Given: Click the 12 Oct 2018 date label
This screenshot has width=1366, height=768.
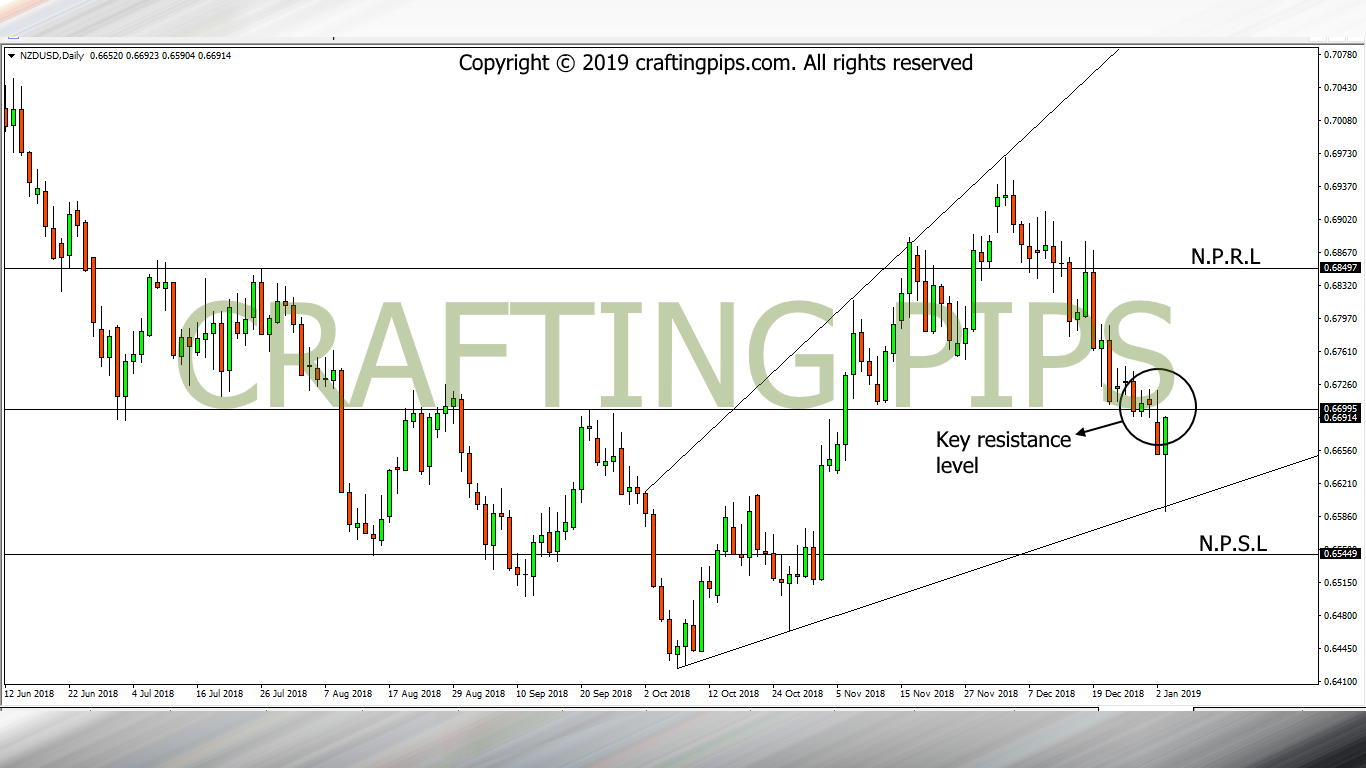Looking at the screenshot, I should click(x=733, y=692).
